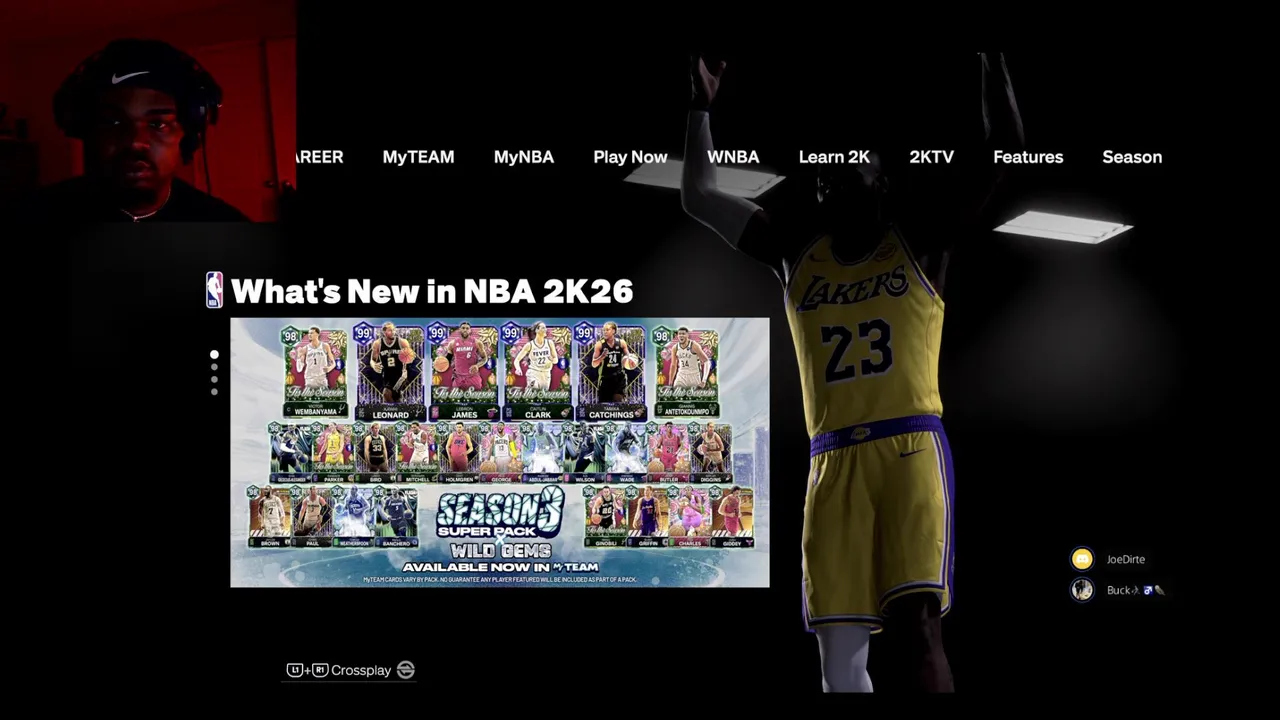Image resolution: width=1280 pixels, height=720 pixels.
Task: Open the Season menu
Action: point(1132,157)
